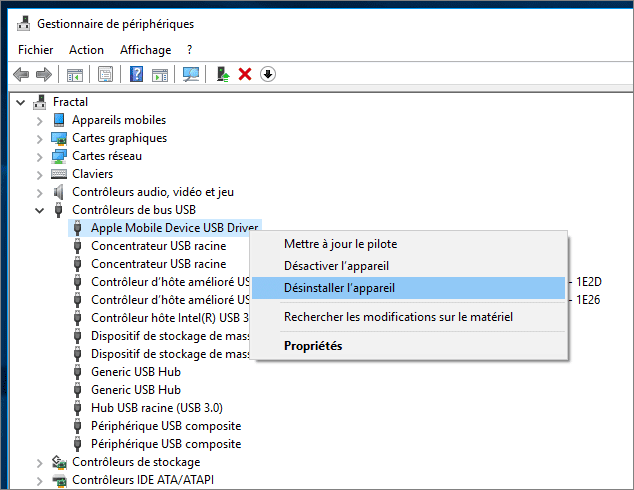Viewport: 634px width, 490px height.
Task: Open Help via blue question mark icon
Action: click(136, 74)
